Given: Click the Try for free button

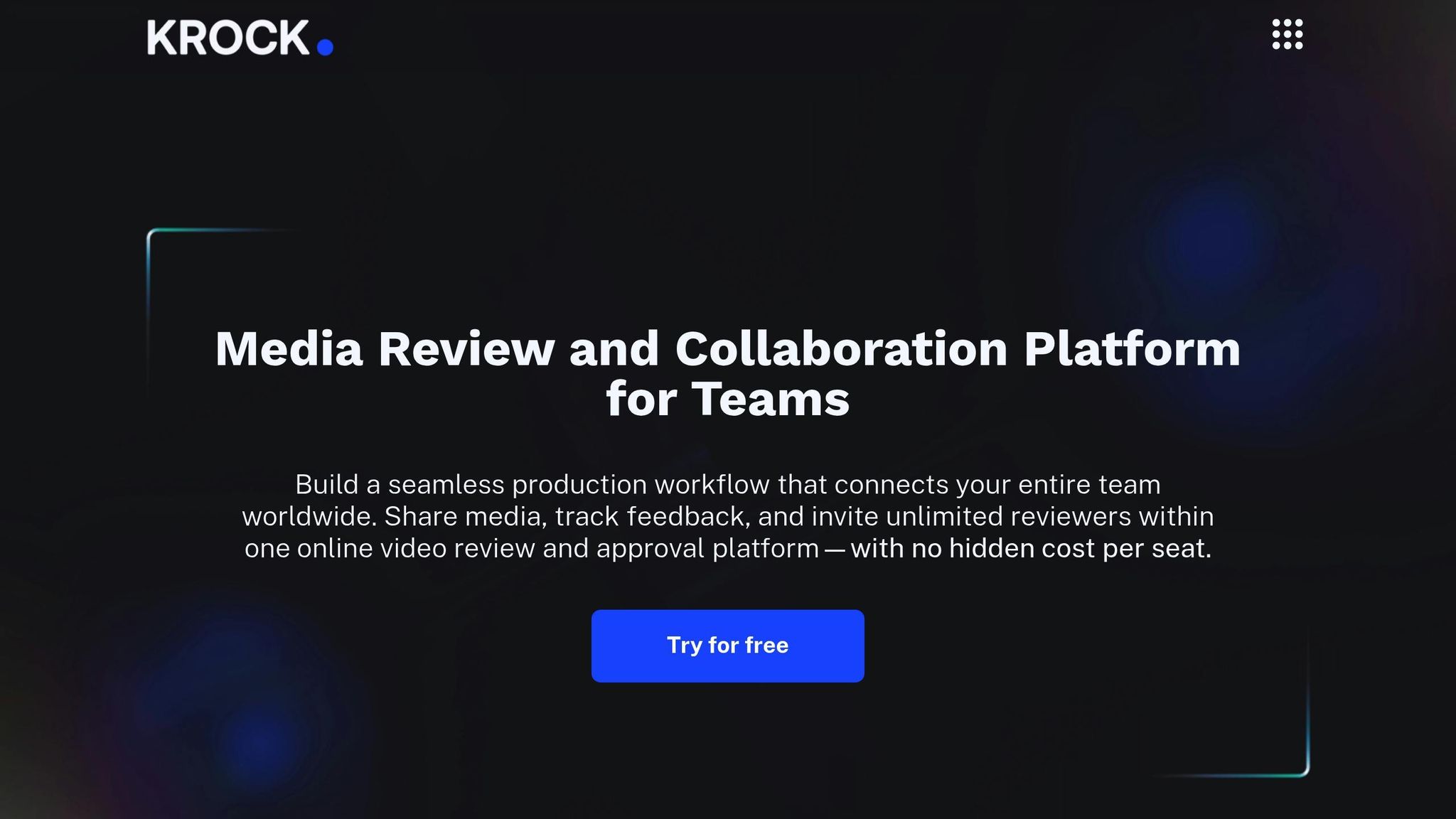Looking at the screenshot, I should pos(727,646).
